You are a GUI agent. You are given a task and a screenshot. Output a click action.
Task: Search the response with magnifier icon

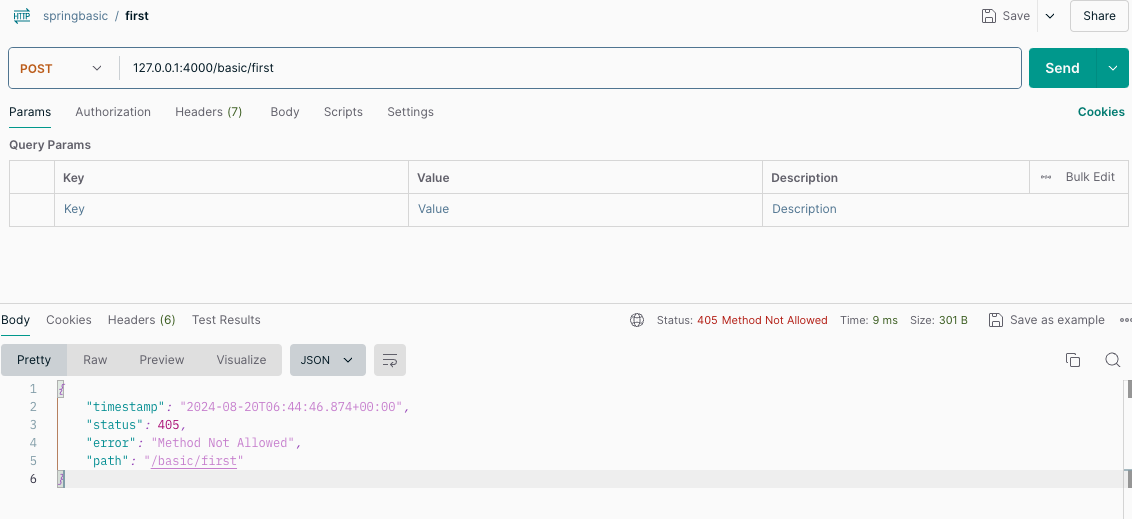(1112, 360)
